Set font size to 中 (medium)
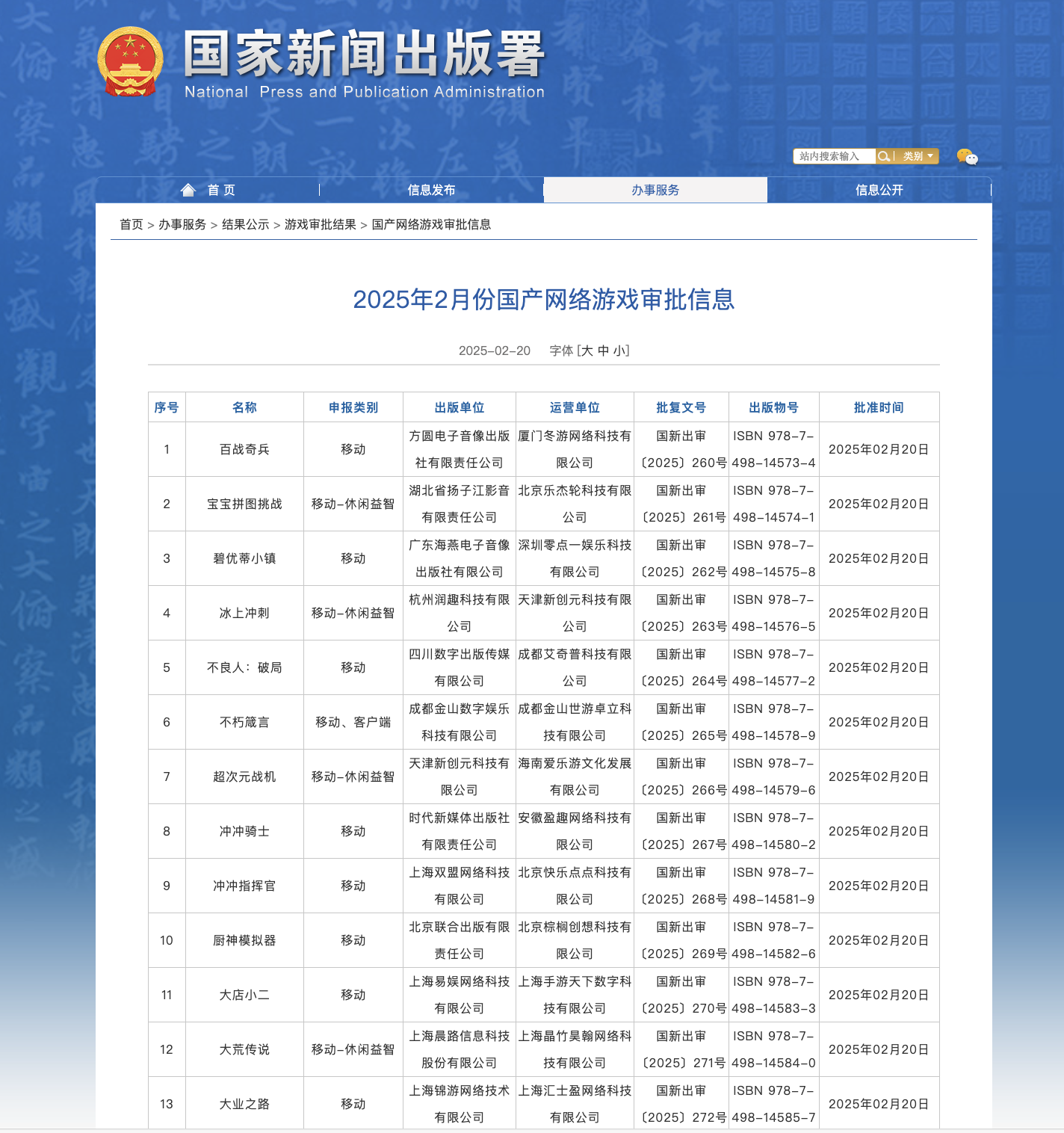The image size is (1064, 1133). (x=603, y=351)
